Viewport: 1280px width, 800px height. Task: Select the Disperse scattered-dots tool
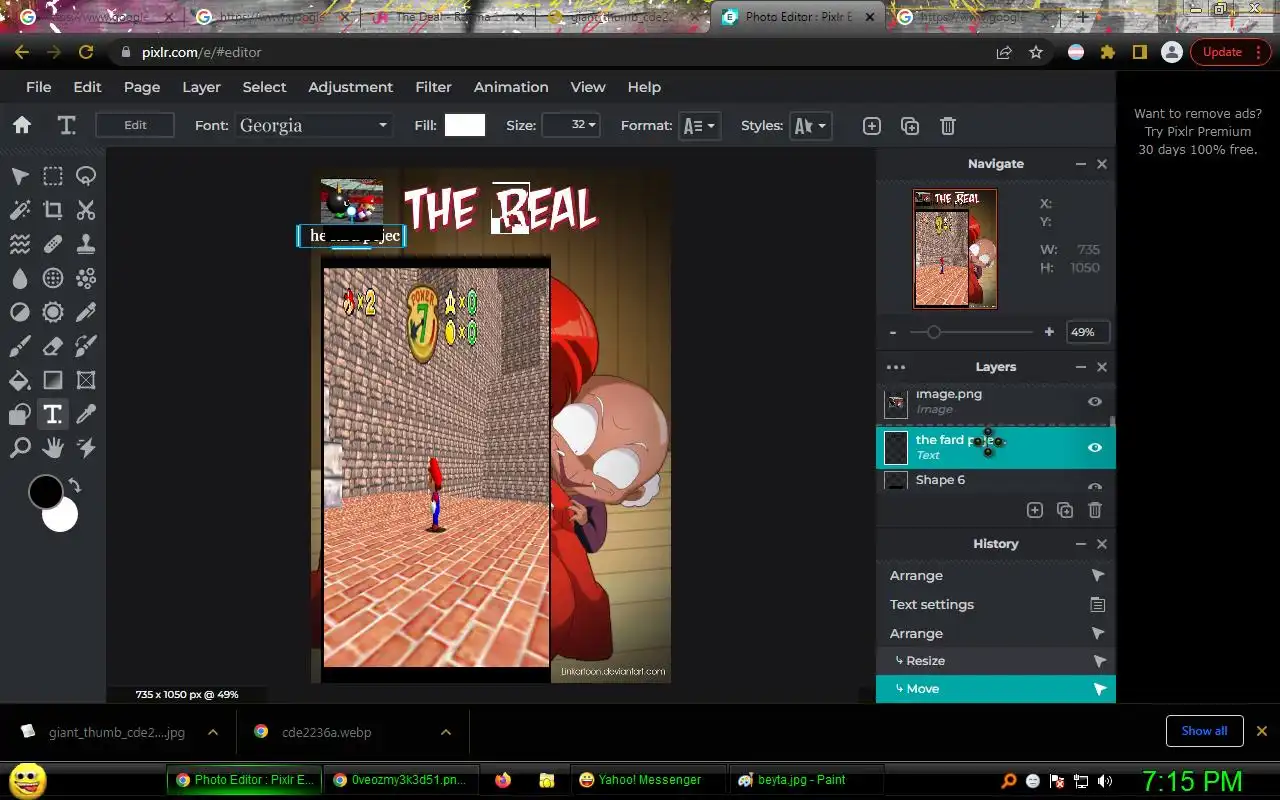(86, 278)
